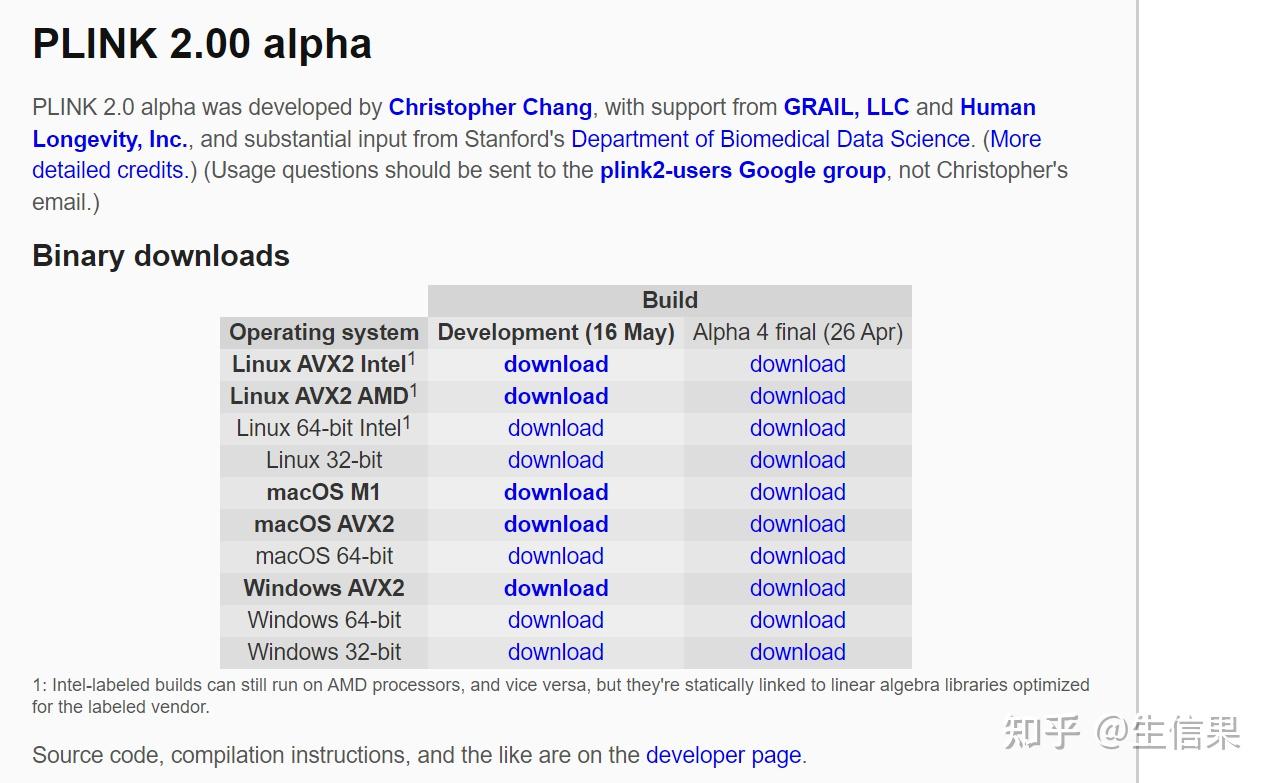This screenshot has width=1273, height=783.
Task: Open the developer page link
Action: click(723, 755)
